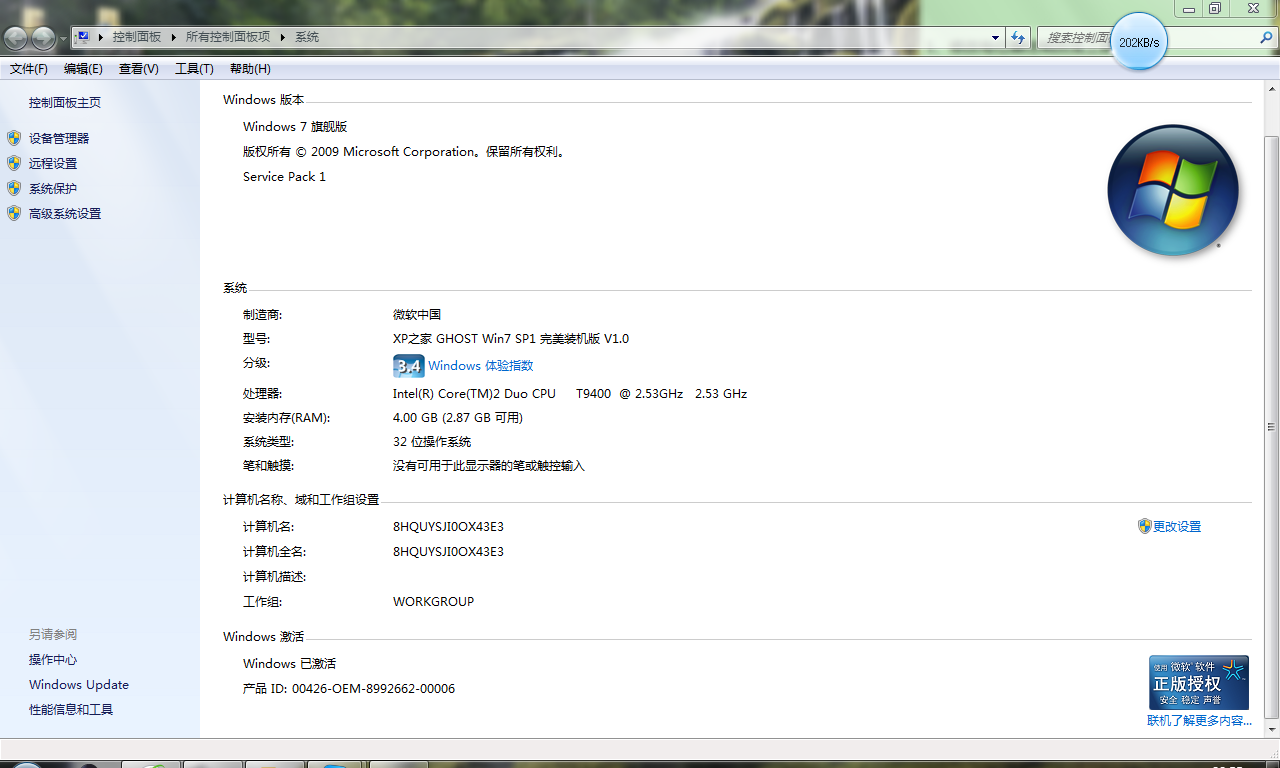The width and height of the screenshot is (1280, 768).
Task: Open 高级系统设置 link
Action: pyautogui.click(x=65, y=214)
